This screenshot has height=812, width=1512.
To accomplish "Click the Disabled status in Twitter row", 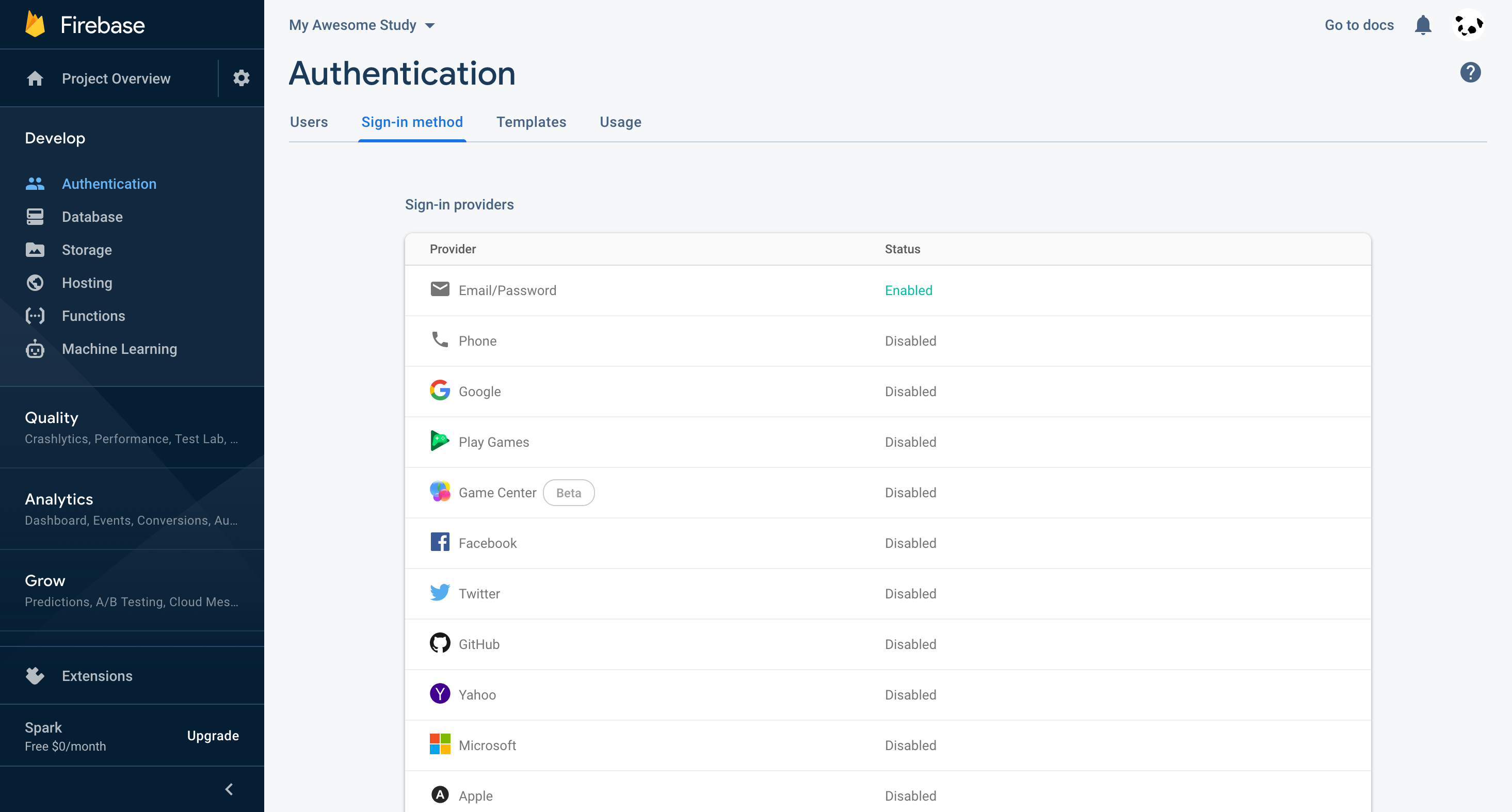I will tap(910, 593).
